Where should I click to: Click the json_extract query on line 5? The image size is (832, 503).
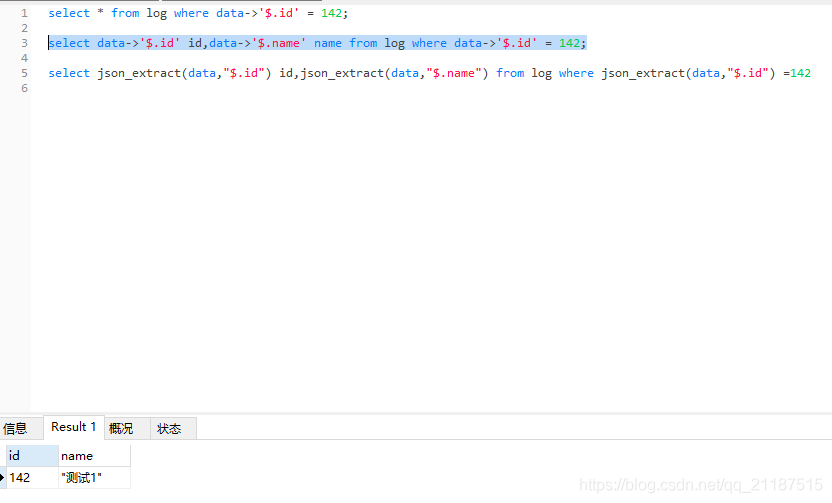coord(430,73)
